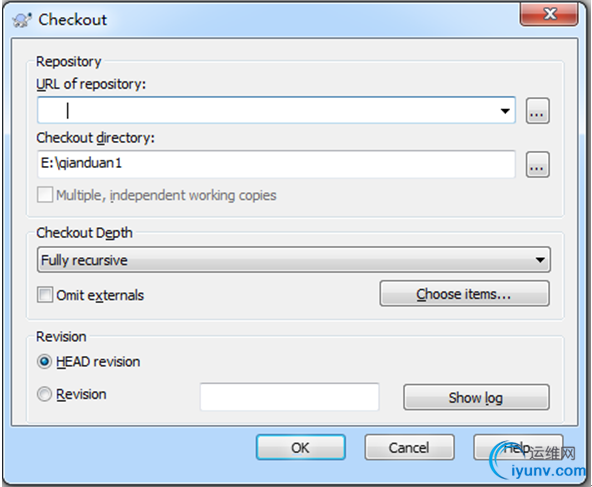
Task: Open the browse button next to Checkout directory
Action: pyautogui.click(x=538, y=165)
